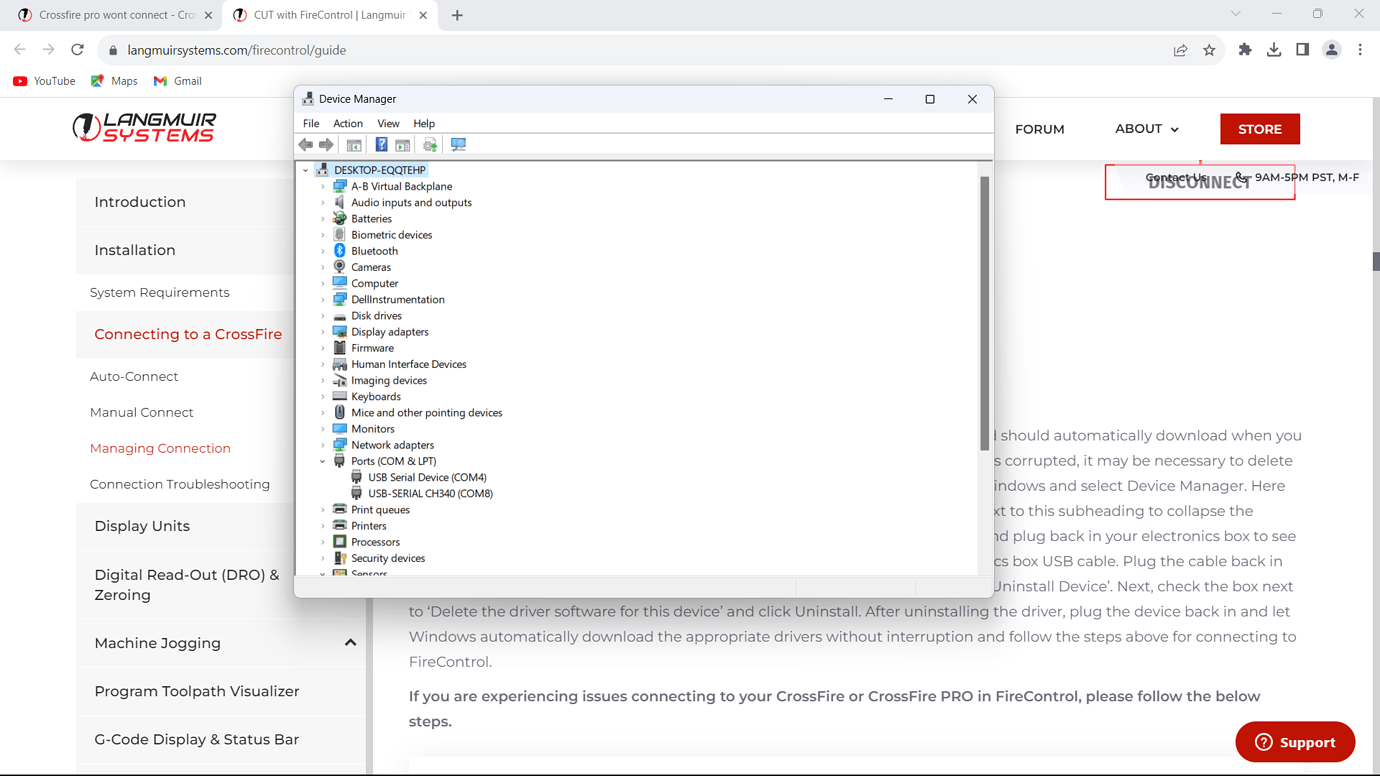Open device Properties using the toolbar icon
1380x776 pixels.
[x=402, y=145]
